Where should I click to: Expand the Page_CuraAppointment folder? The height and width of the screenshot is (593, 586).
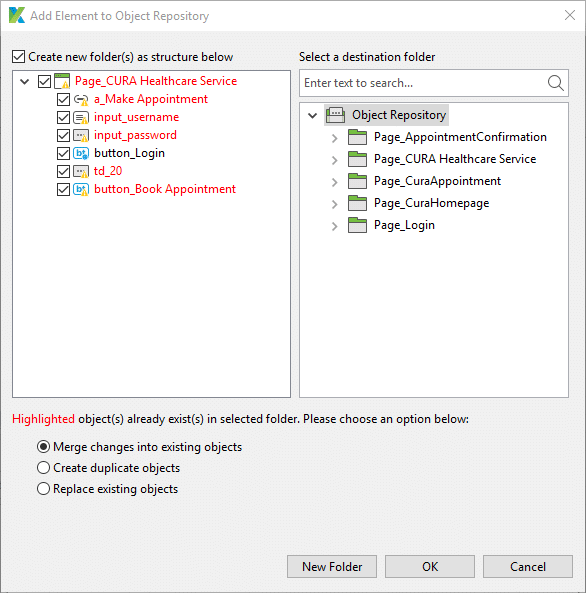[334, 182]
